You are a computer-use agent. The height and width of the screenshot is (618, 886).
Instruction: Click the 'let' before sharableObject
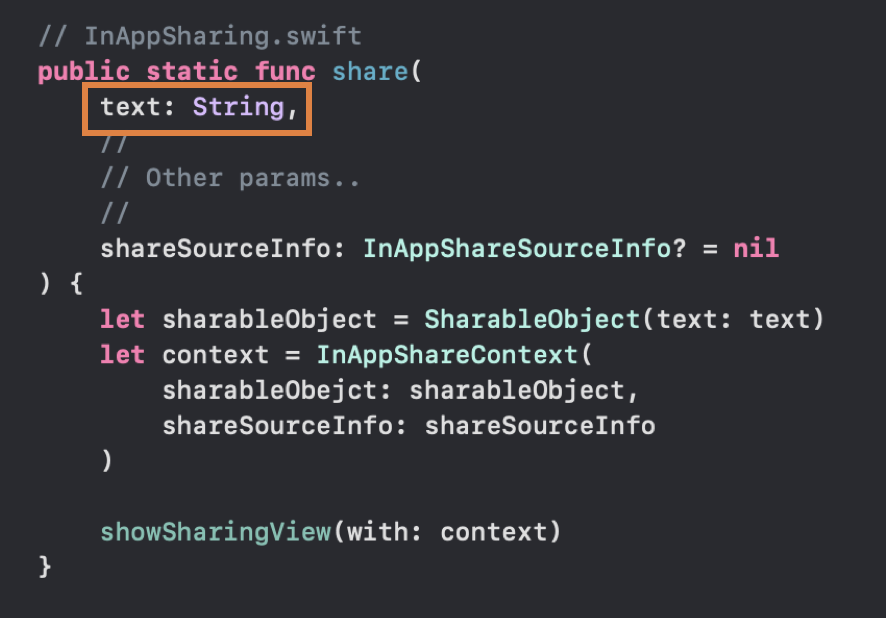[x=123, y=319]
